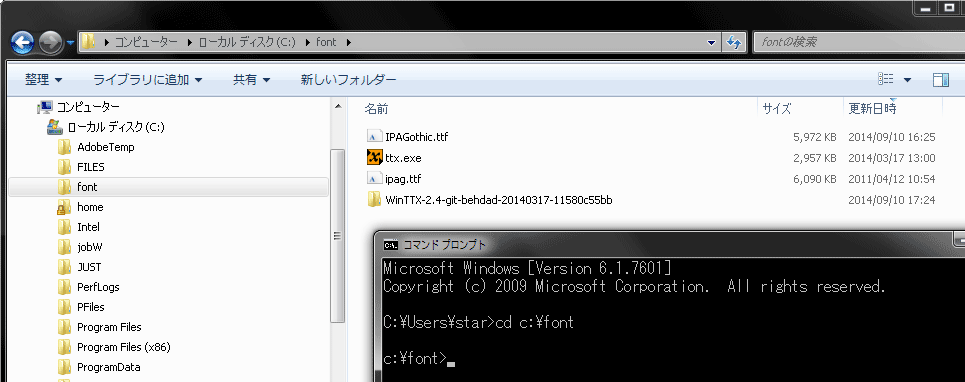Sort by the サイズ column header

click(x=777, y=109)
